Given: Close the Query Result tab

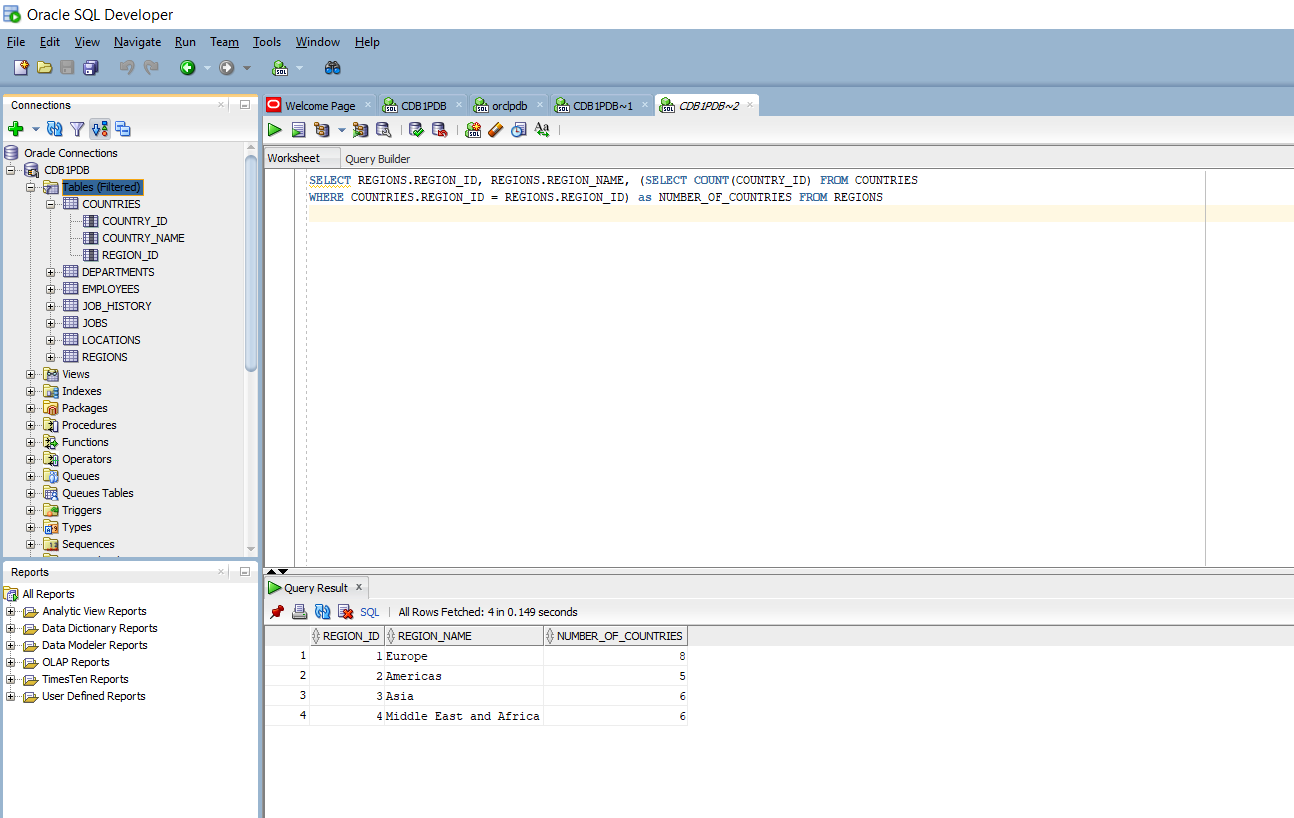Looking at the screenshot, I should pos(360,587).
